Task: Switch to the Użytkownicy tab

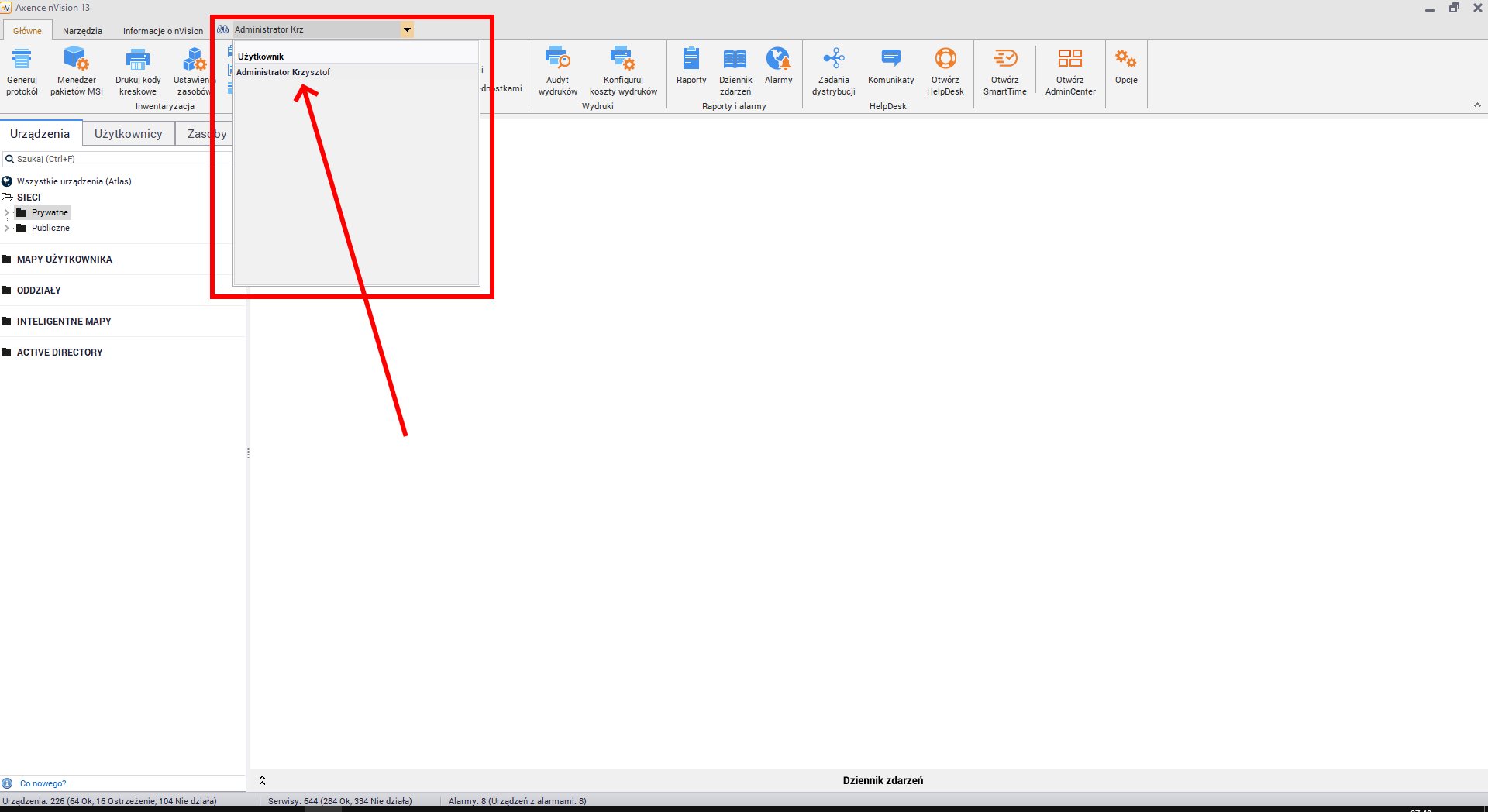Action: pyautogui.click(x=128, y=134)
